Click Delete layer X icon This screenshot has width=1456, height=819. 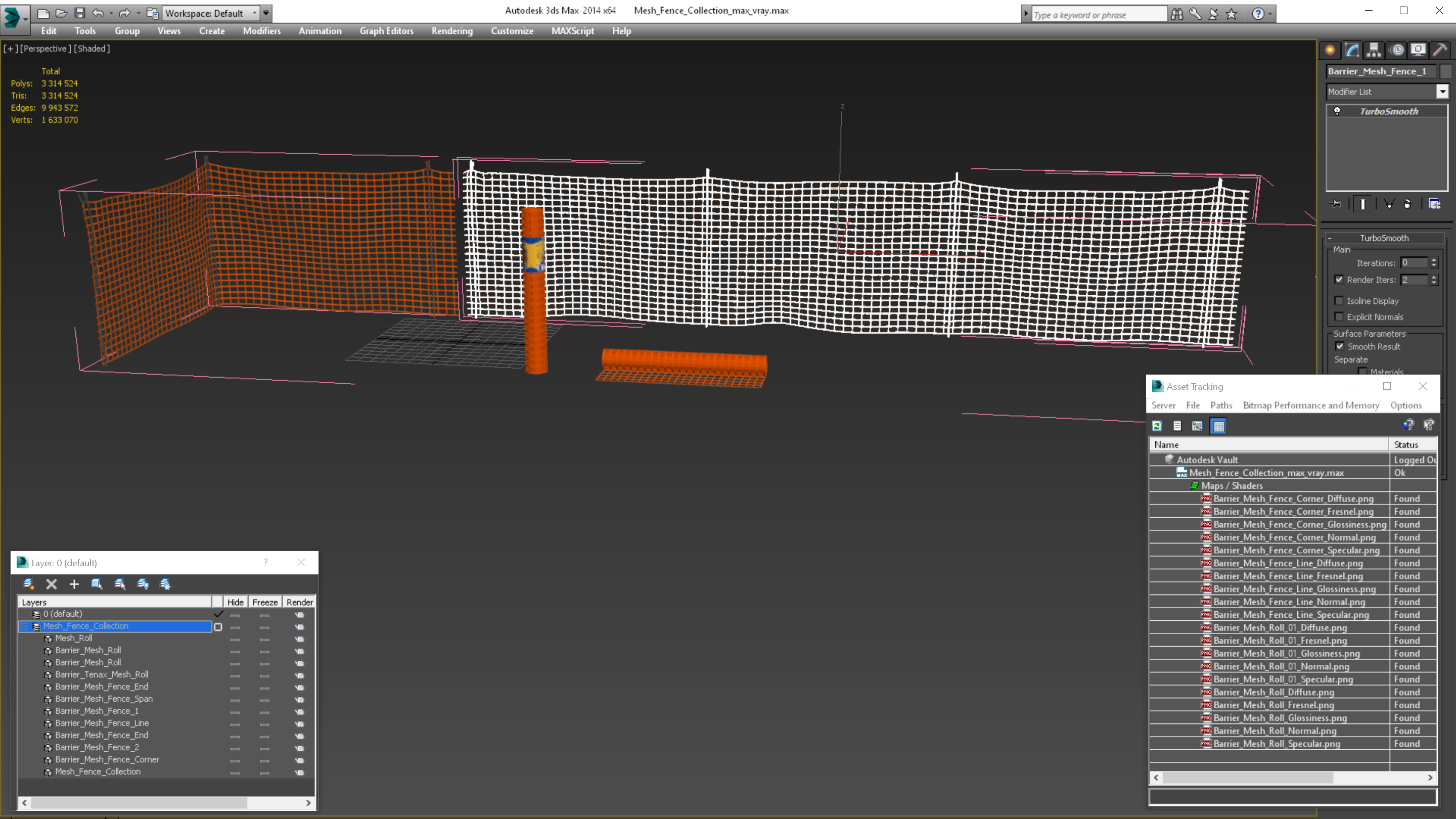point(52,584)
